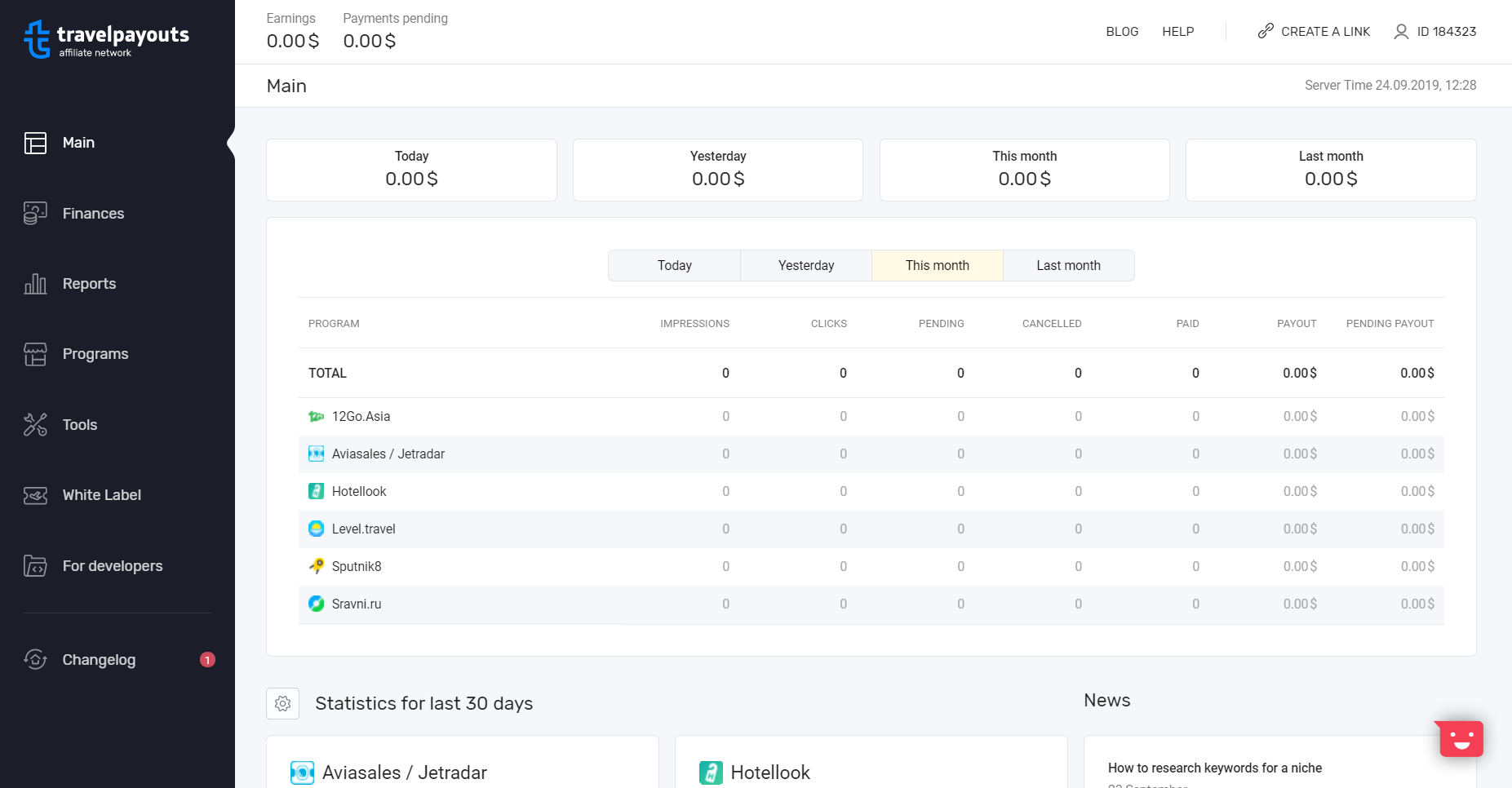Click the Hotellook table row icon
Image resolution: width=1512 pixels, height=788 pixels.
click(x=317, y=491)
